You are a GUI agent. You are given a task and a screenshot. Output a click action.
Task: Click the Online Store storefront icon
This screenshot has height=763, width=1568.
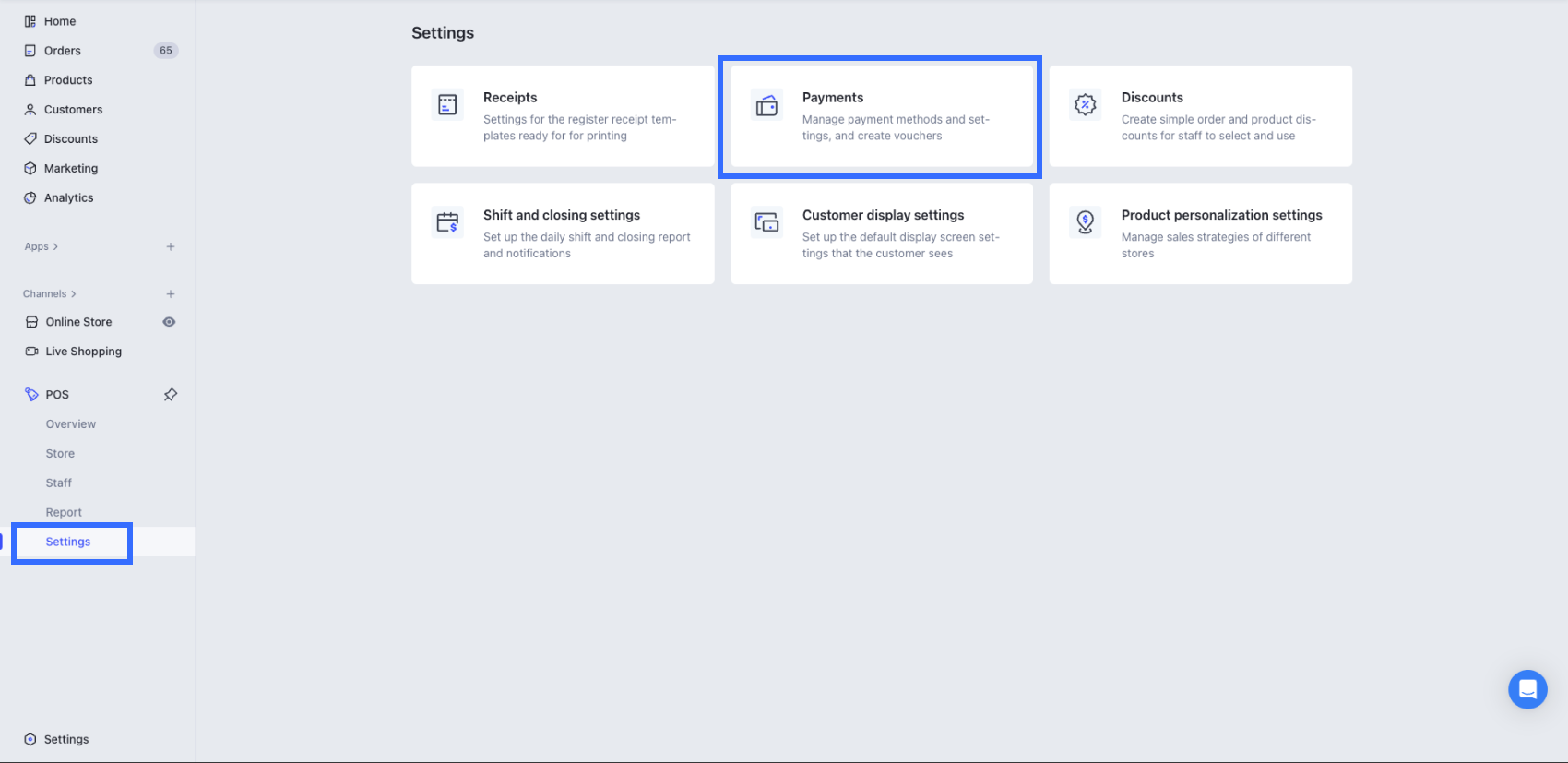(32, 322)
